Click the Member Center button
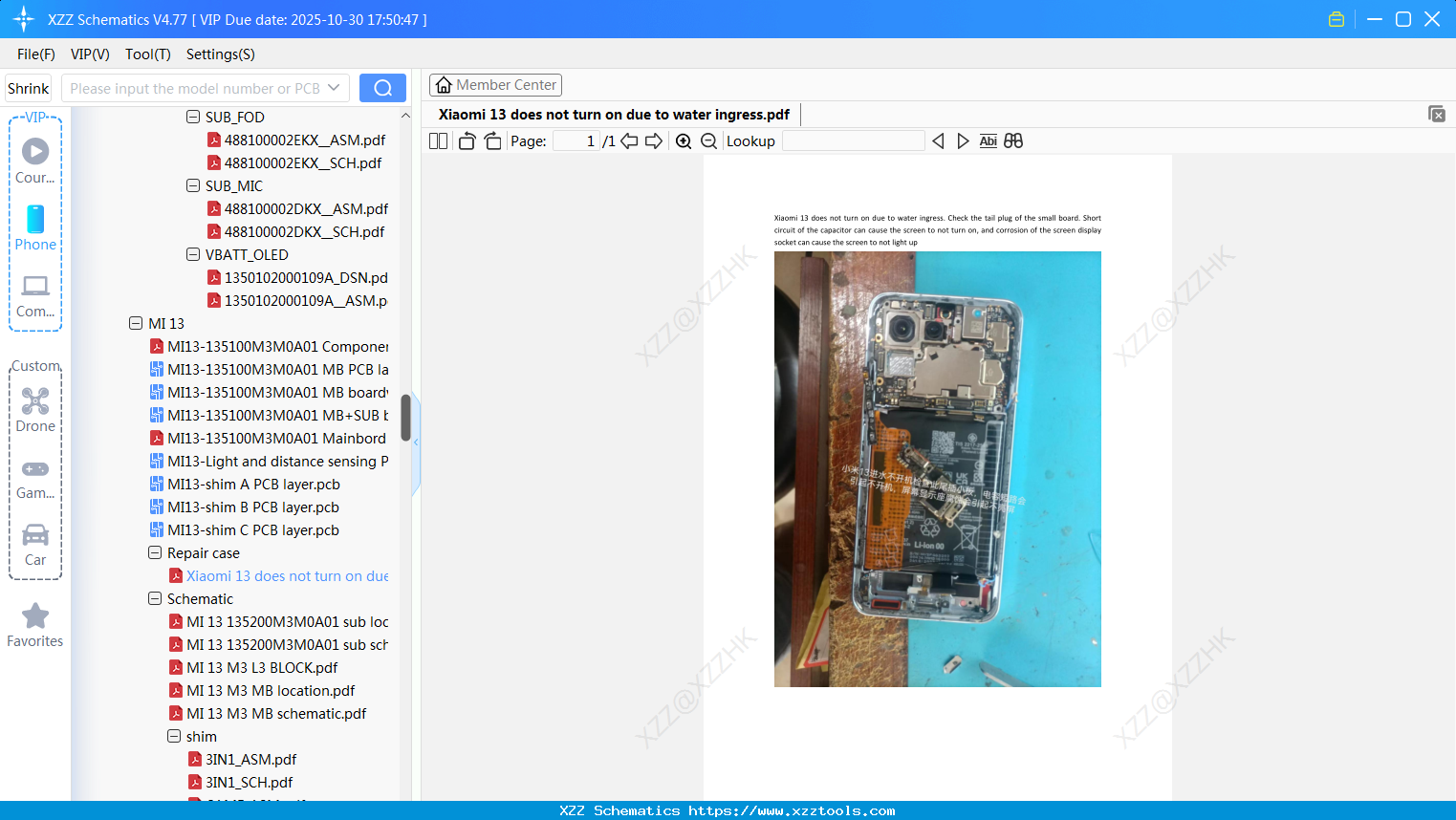The height and width of the screenshot is (820, 1456). tap(495, 84)
